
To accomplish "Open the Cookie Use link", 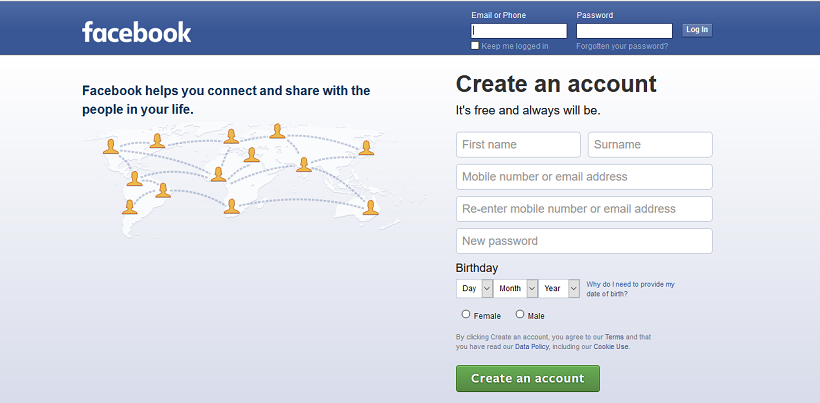I will 611,347.
